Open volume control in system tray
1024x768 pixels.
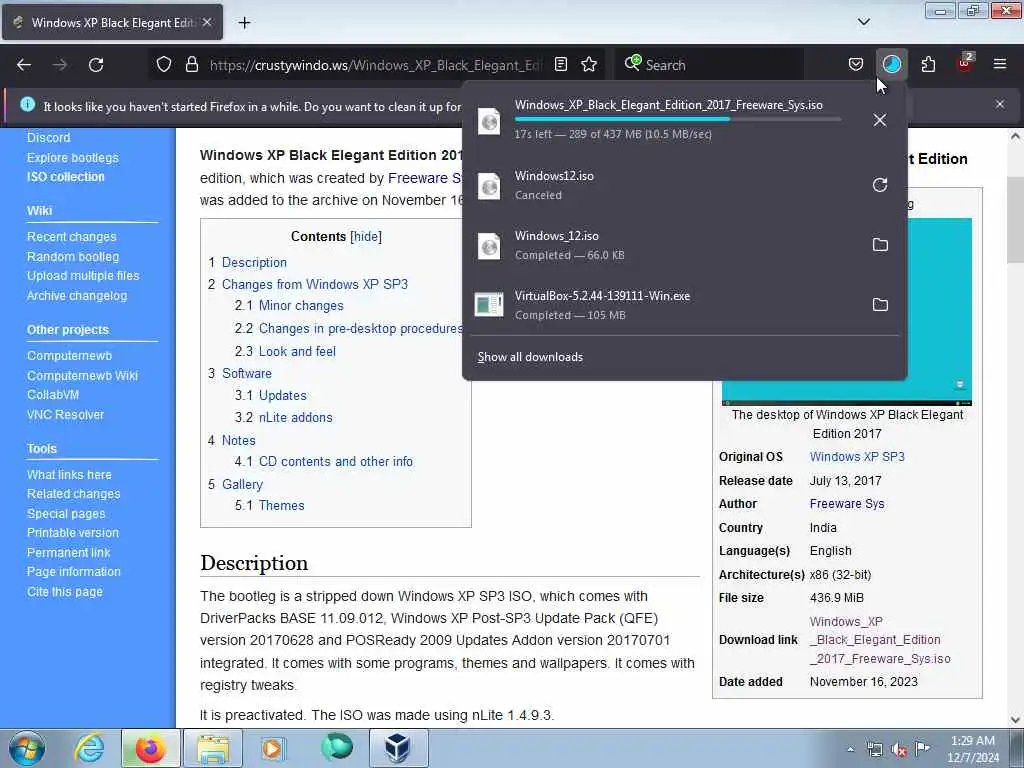coord(898,750)
